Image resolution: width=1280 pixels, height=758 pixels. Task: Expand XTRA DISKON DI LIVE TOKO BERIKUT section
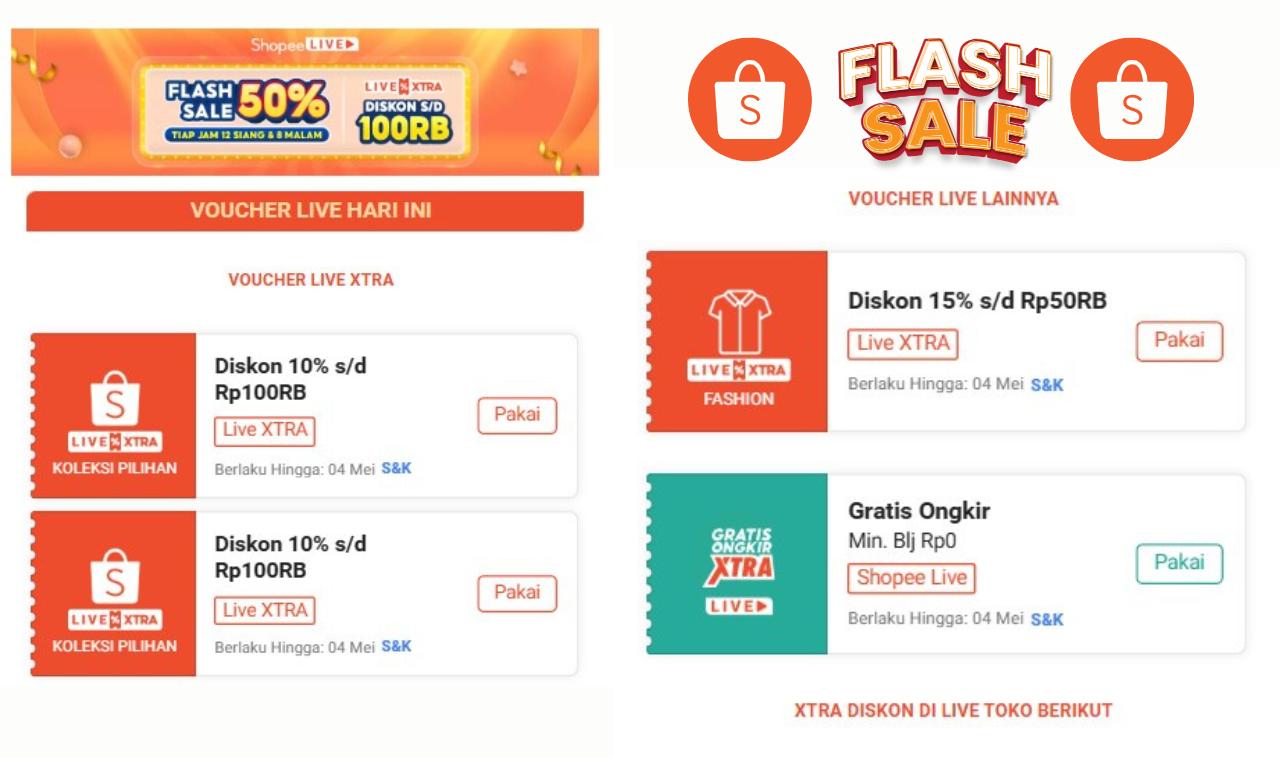[955, 711]
